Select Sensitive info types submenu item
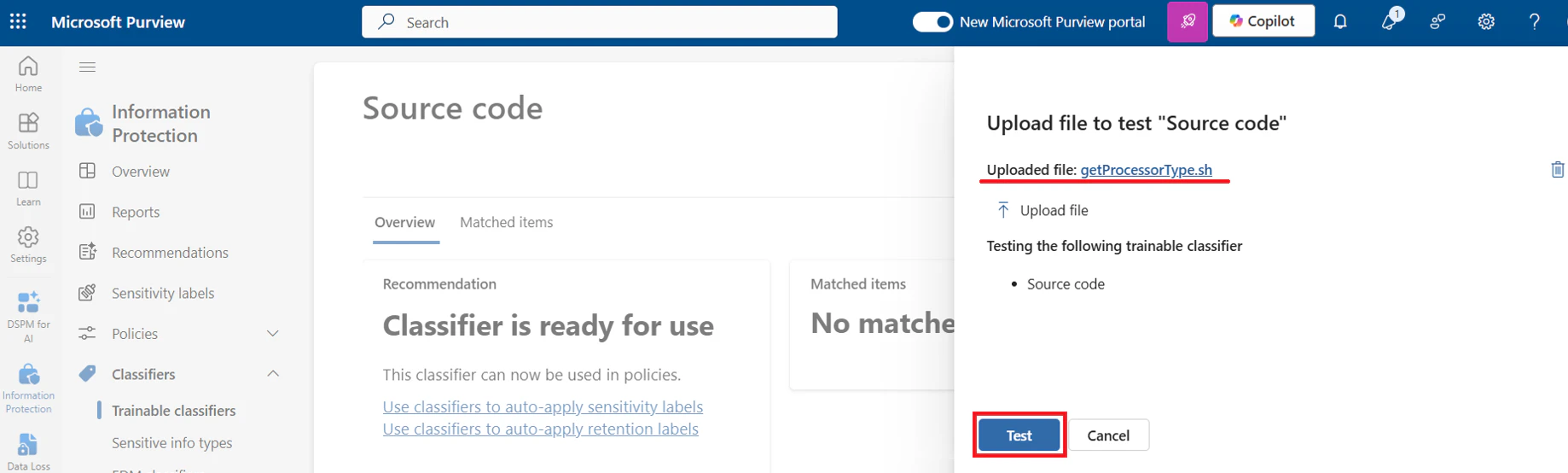Screen dimensions: 1568x473 pos(171,442)
